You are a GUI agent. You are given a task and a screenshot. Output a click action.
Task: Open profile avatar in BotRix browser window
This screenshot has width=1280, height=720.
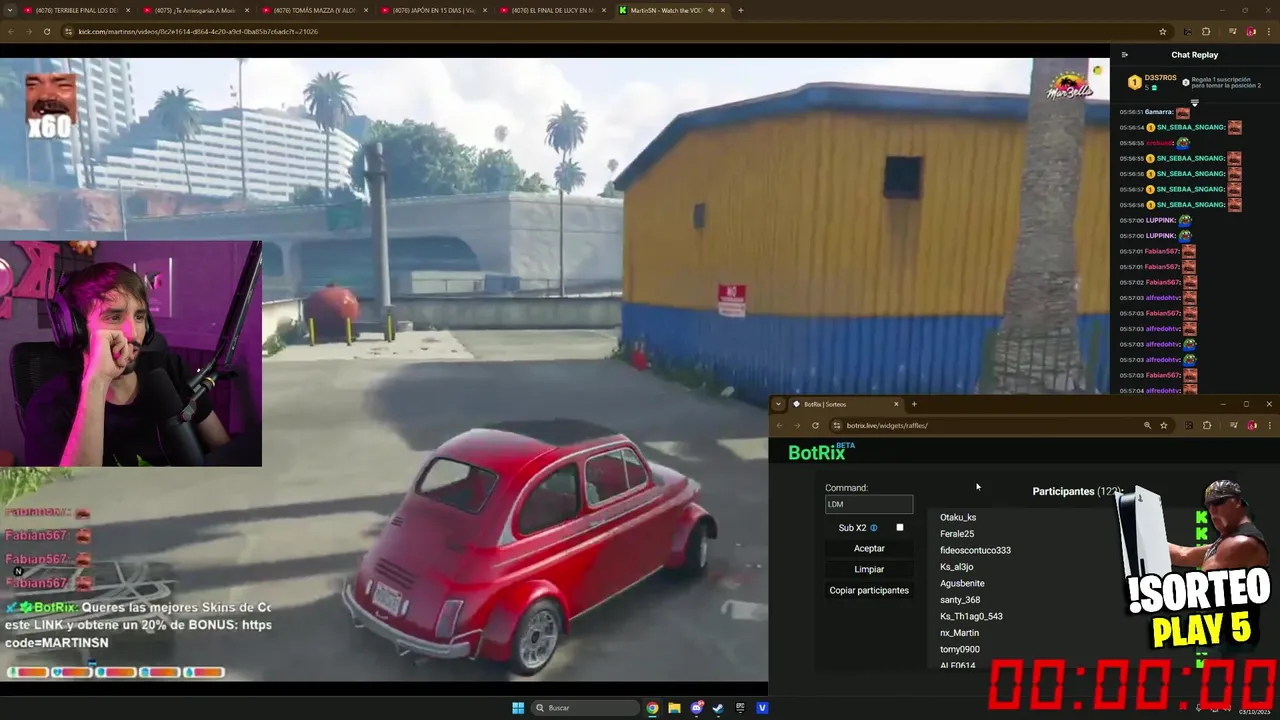point(1251,425)
